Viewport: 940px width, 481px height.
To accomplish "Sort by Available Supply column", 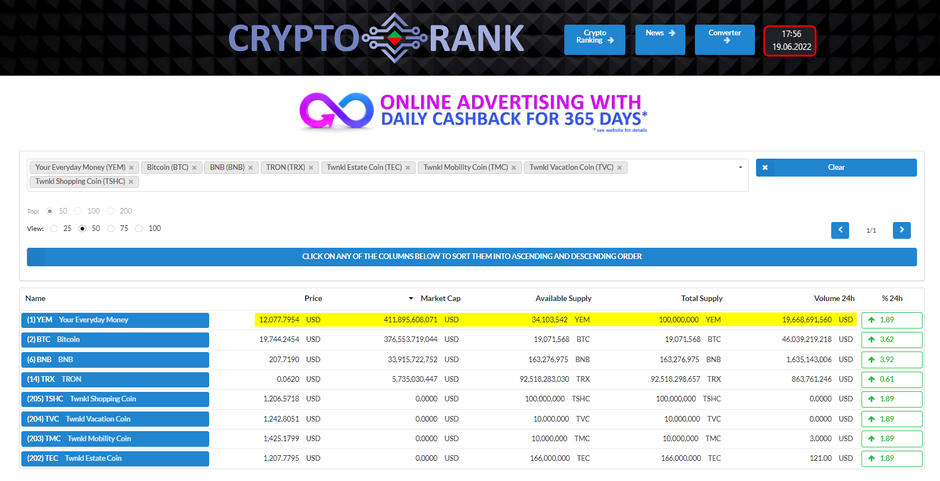I will click(564, 298).
